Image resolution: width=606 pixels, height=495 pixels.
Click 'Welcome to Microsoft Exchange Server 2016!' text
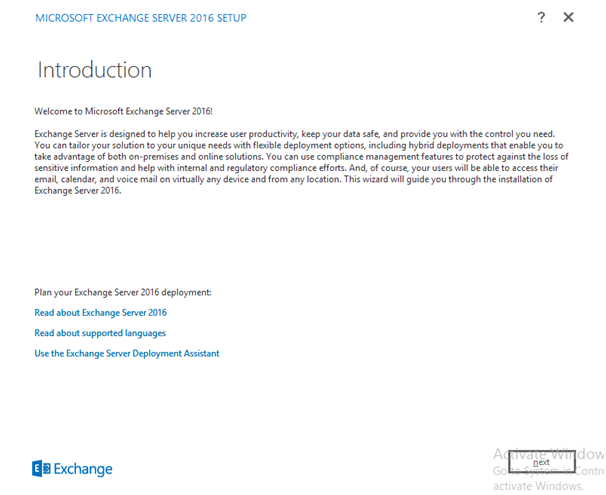tap(124, 111)
